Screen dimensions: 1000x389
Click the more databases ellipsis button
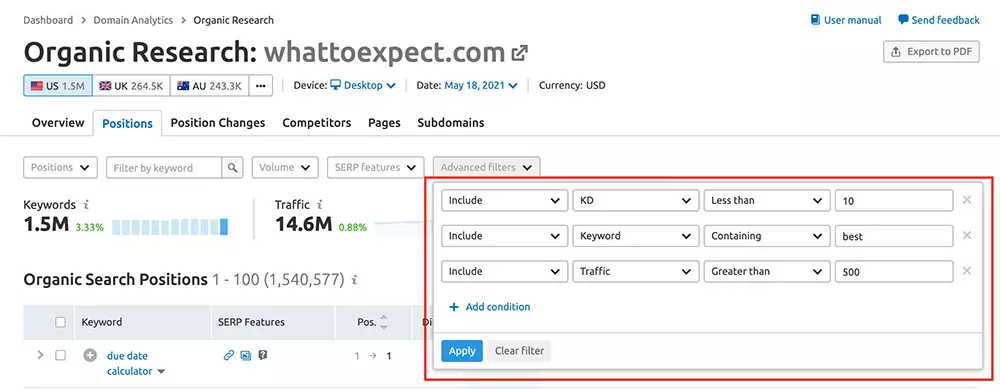pos(260,85)
